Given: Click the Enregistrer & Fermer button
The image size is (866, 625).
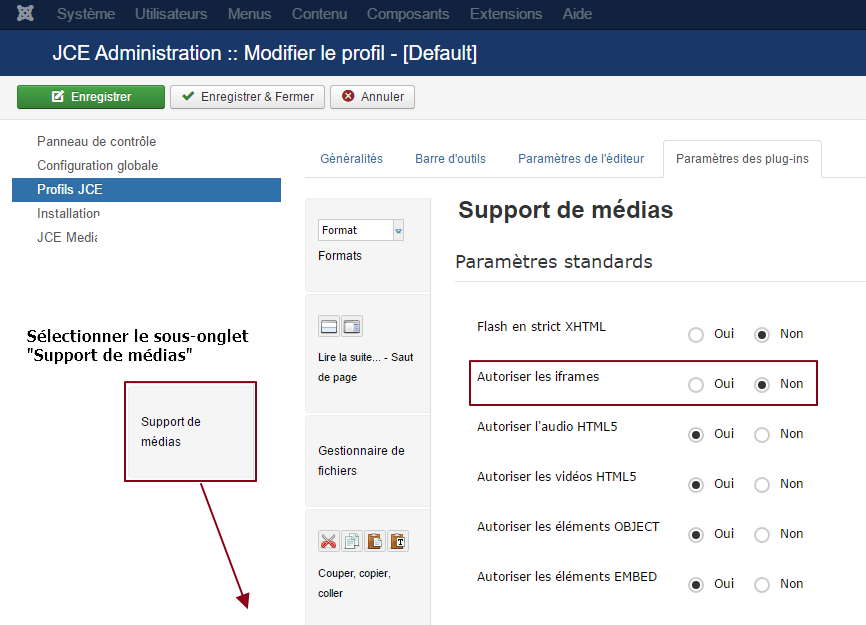Looking at the screenshot, I should pos(247,97).
